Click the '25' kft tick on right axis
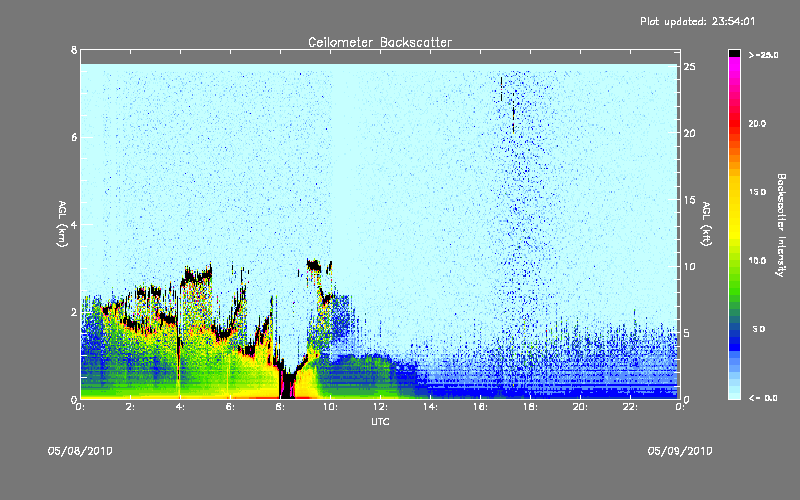800x500 pixels. 689,67
